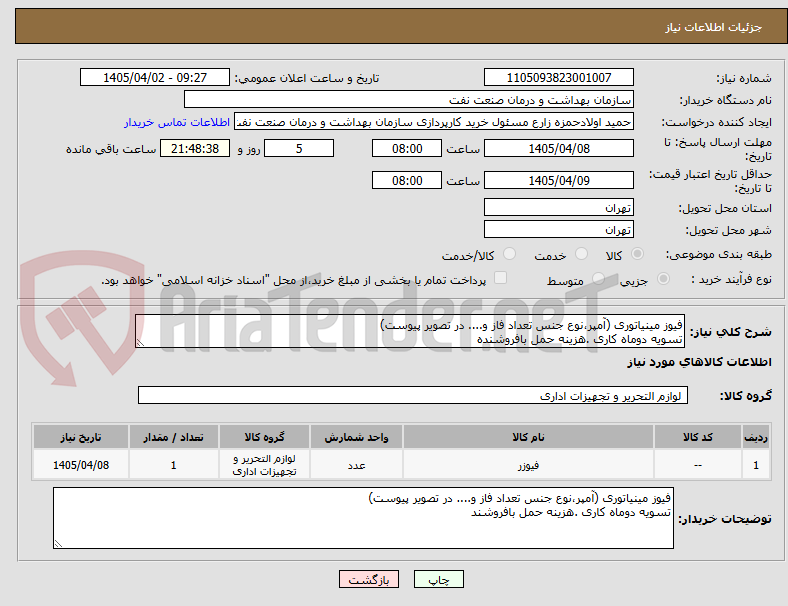The height and width of the screenshot is (606, 788).
Task: Click the response deadline date 1405/04/08 field
Action: click(558, 149)
